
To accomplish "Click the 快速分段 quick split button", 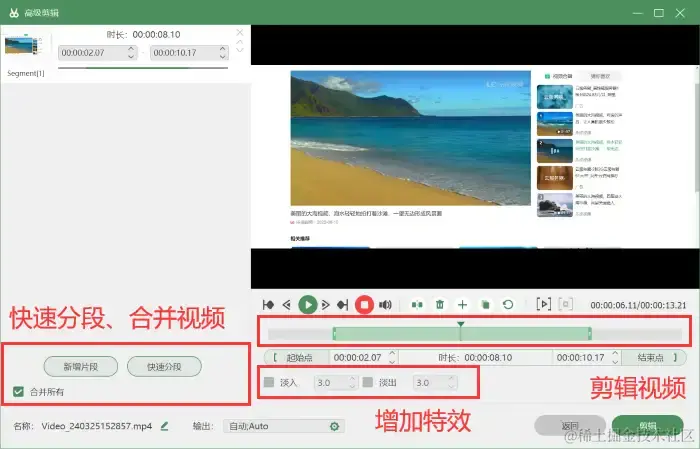I will click(164, 367).
